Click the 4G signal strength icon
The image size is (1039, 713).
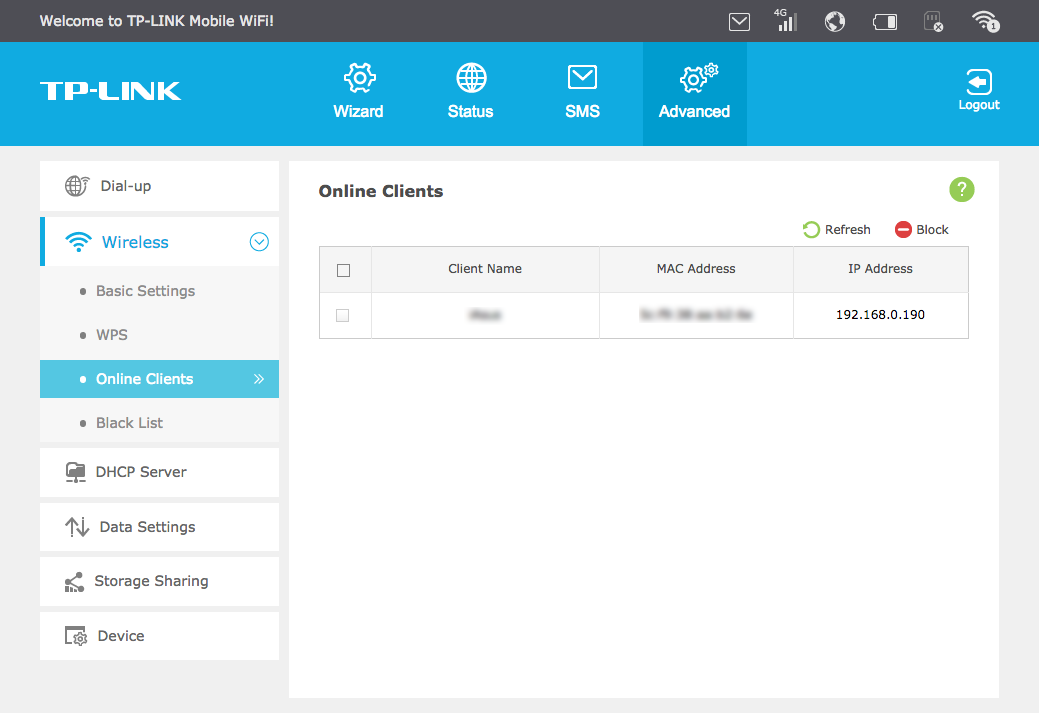pyautogui.click(x=786, y=21)
